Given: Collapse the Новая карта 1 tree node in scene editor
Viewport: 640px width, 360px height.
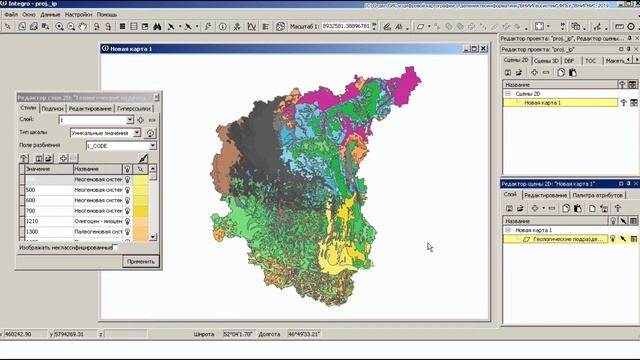Looking at the screenshot, I should (x=508, y=230).
